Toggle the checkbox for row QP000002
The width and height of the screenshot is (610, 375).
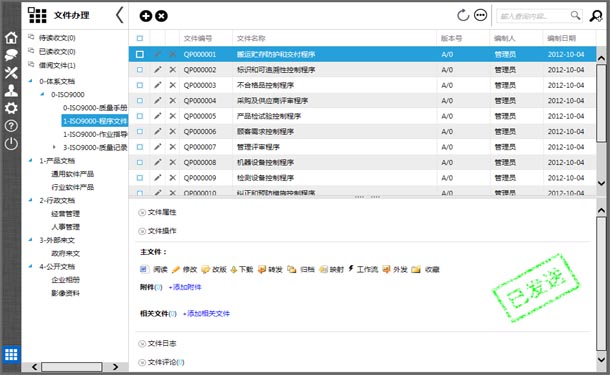(140, 70)
